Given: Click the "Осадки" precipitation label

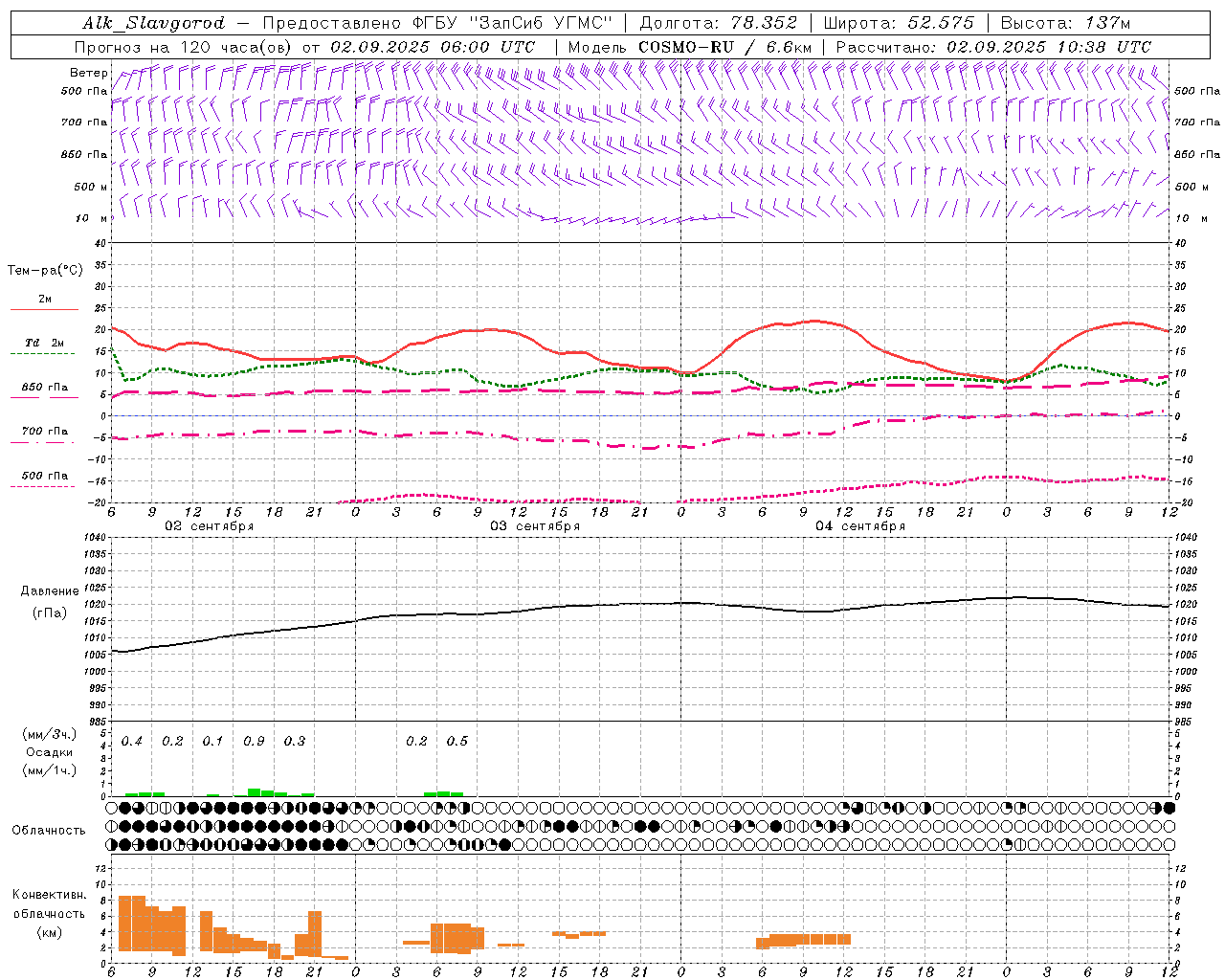Looking at the screenshot, I should tap(50, 752).
